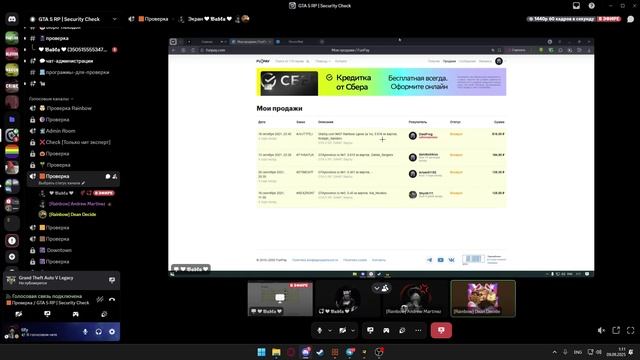Select Babla's avatar participant tile
Image resolution: width=640 pixels, height=360 pixels.
347,299
